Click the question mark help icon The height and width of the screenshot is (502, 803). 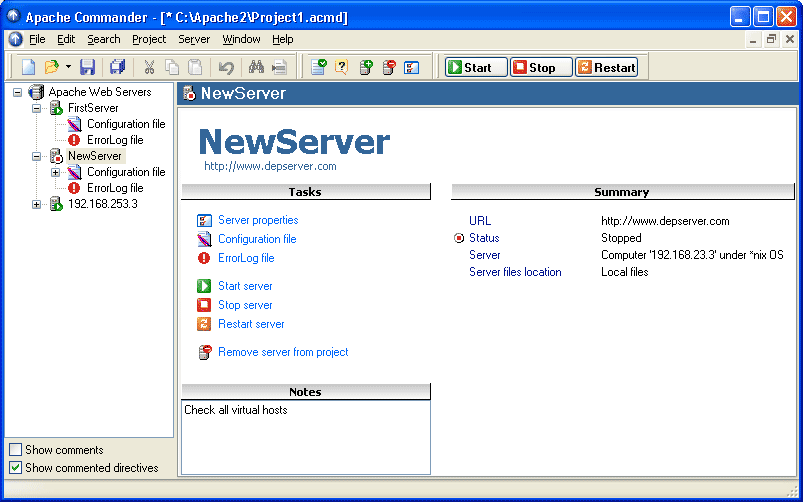click(x=342, y=67)
